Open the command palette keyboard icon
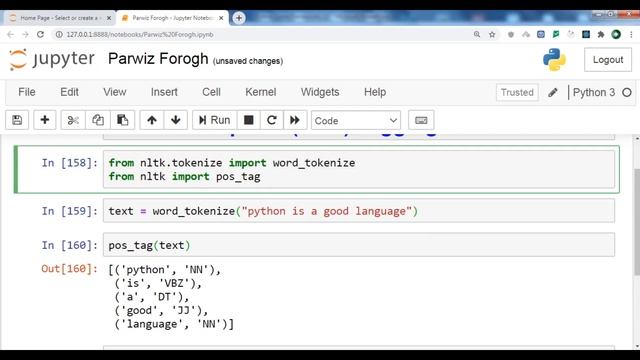The image size is (640, 360). point(421,120)
